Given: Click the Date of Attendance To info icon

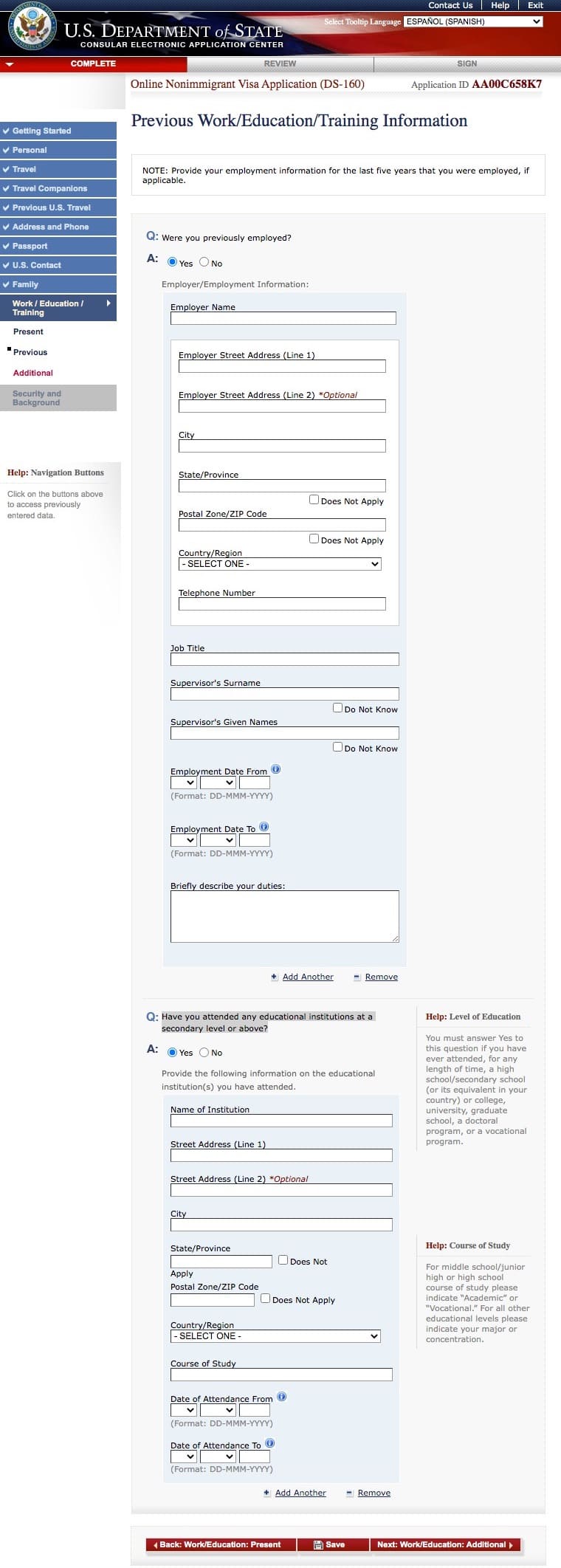Looking at the screenshot, I should (269, 1443).
